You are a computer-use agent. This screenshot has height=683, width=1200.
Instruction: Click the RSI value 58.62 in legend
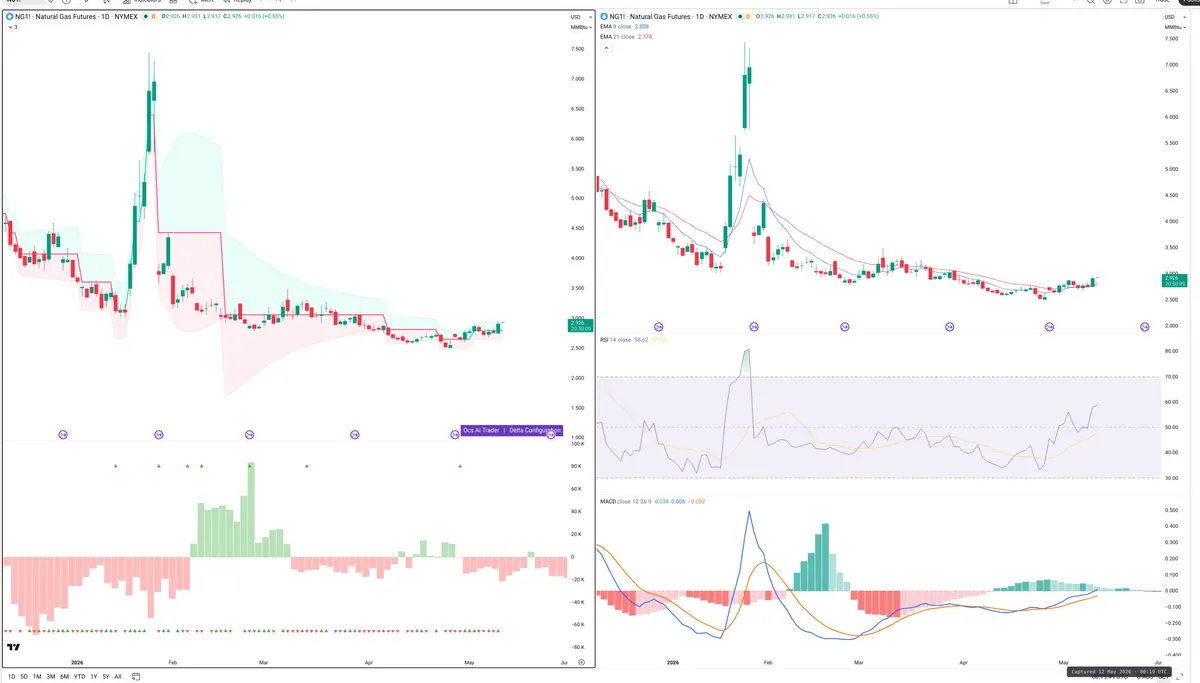(642, 340)
